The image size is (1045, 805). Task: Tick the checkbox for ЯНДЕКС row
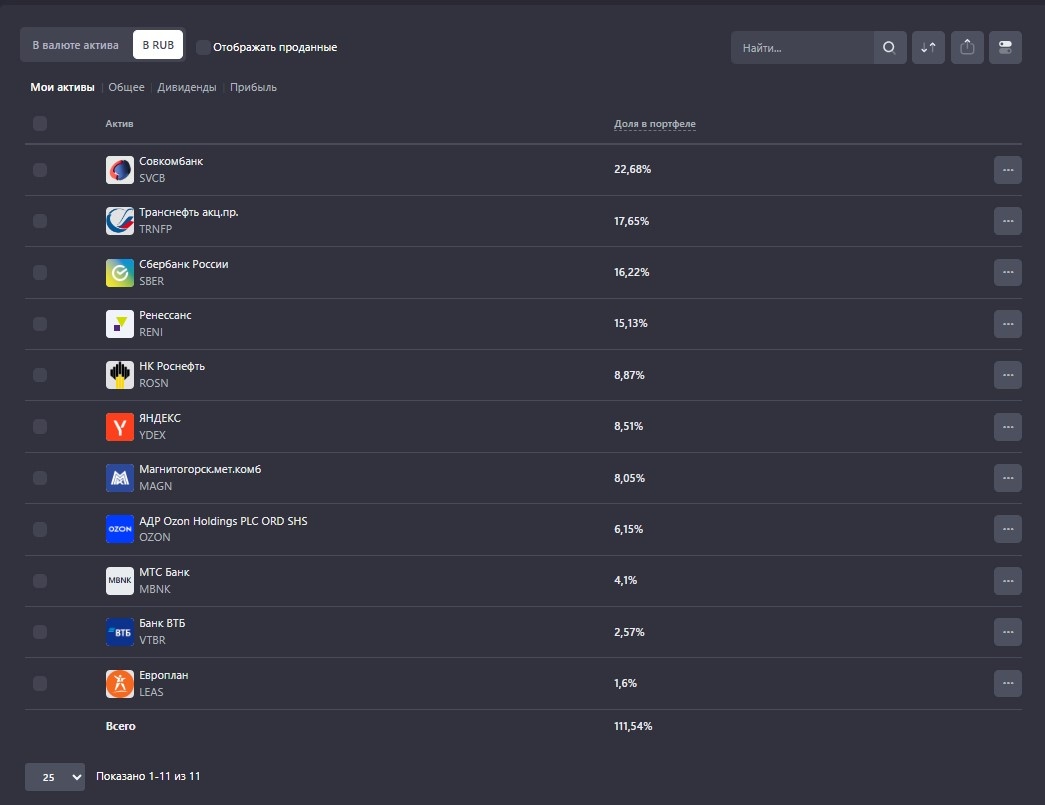click(x=40, y=426)
